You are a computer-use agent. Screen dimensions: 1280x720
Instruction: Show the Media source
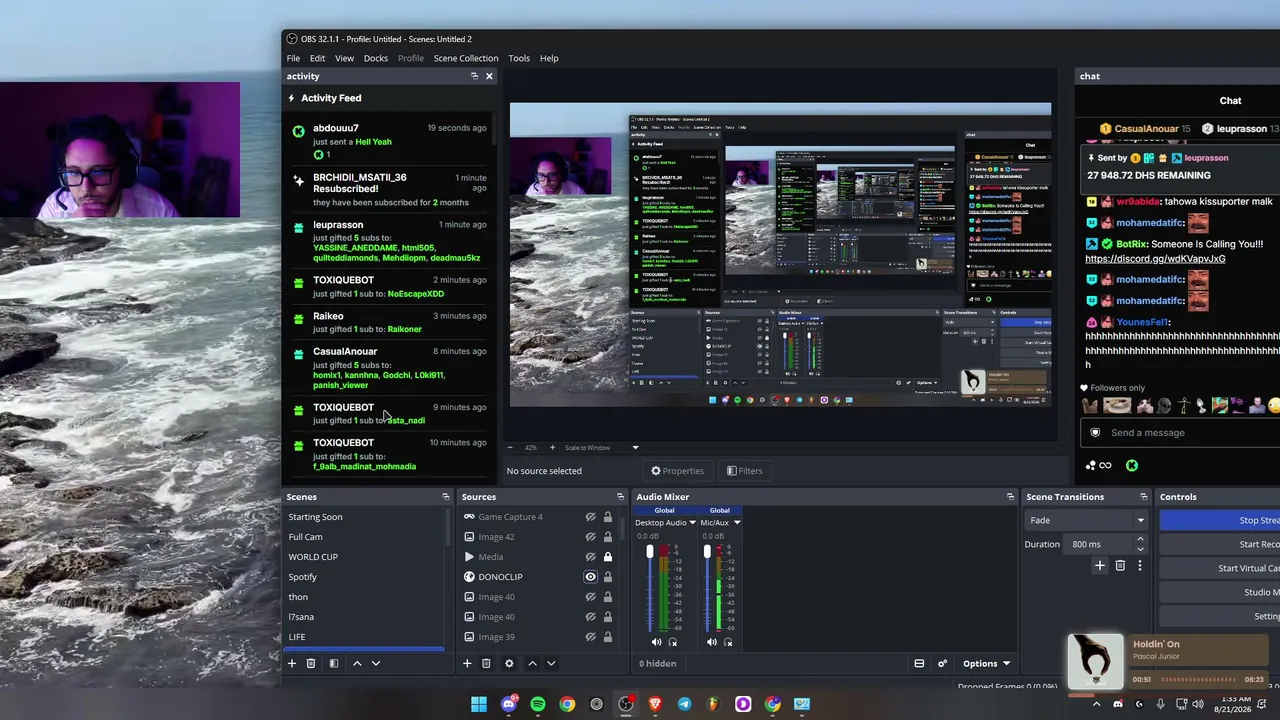[x=590, y=557]
